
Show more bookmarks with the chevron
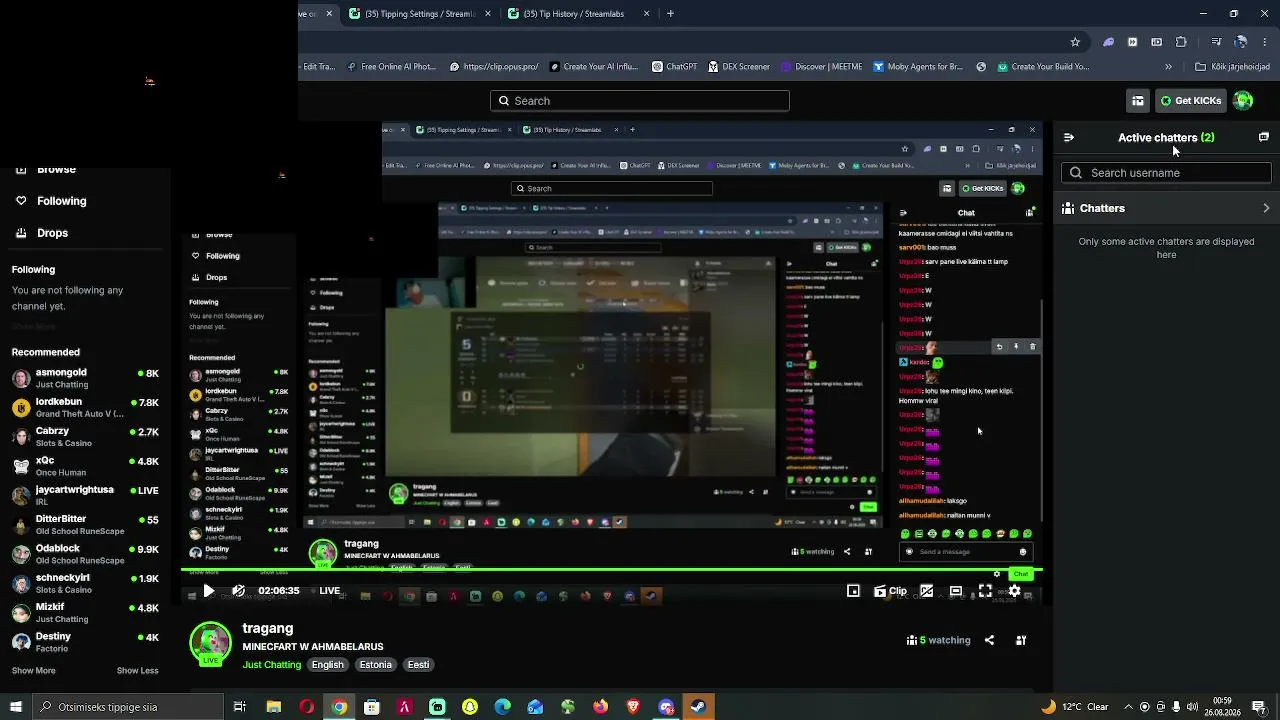point(1168,67)
